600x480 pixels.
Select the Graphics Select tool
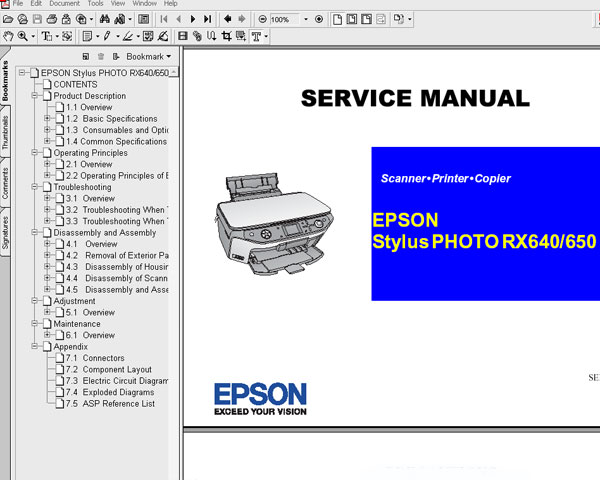[67, 36]
